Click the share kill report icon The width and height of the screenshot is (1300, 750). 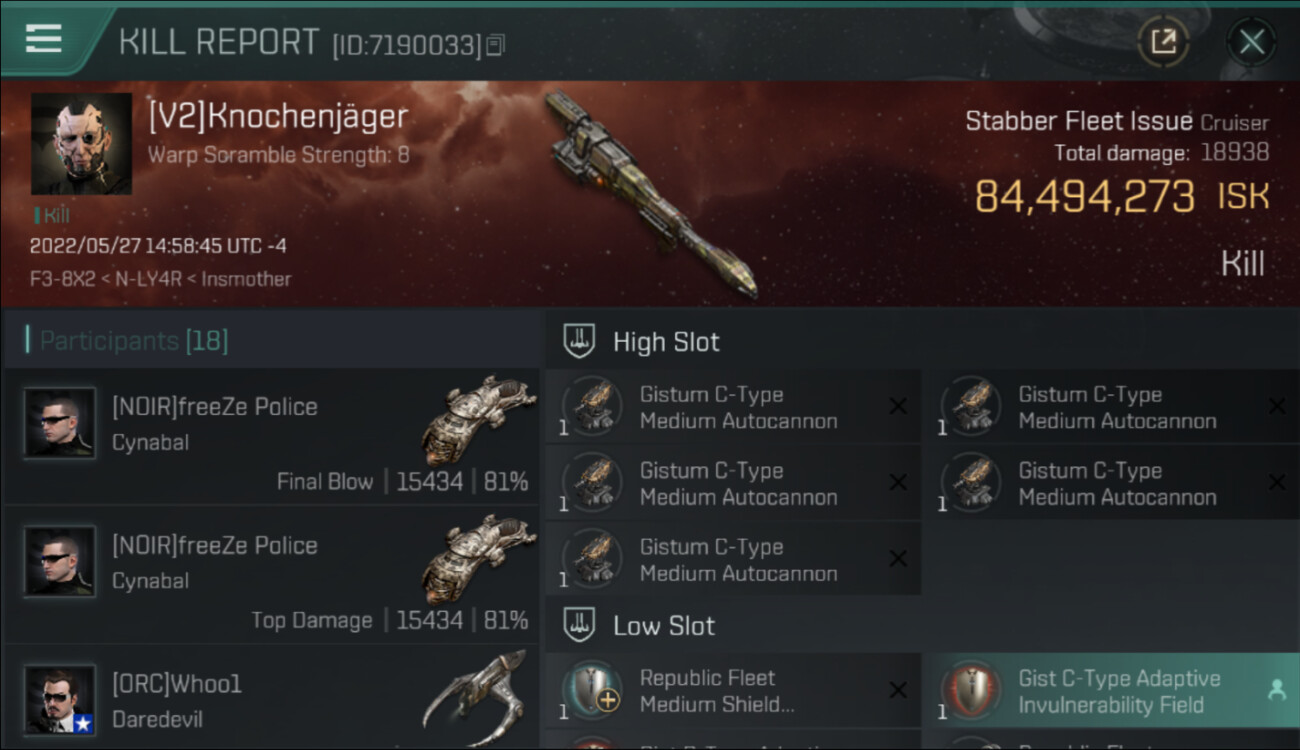pyautogui.click(x=1163, y=42)
